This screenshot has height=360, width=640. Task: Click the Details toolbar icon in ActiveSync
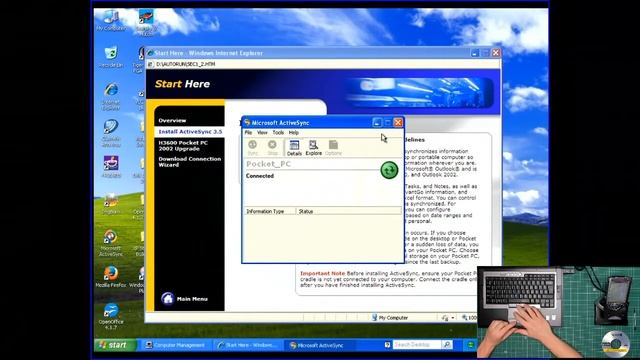pyautogui.click(x=294, y=148)
